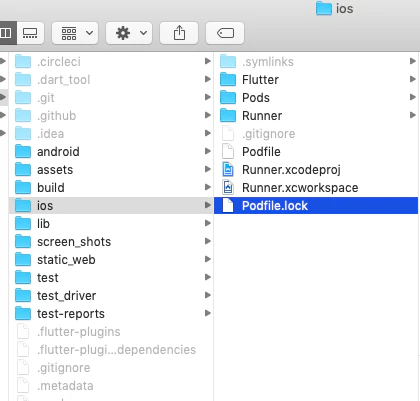Expand the assets folder arrow

coord(208,169)
